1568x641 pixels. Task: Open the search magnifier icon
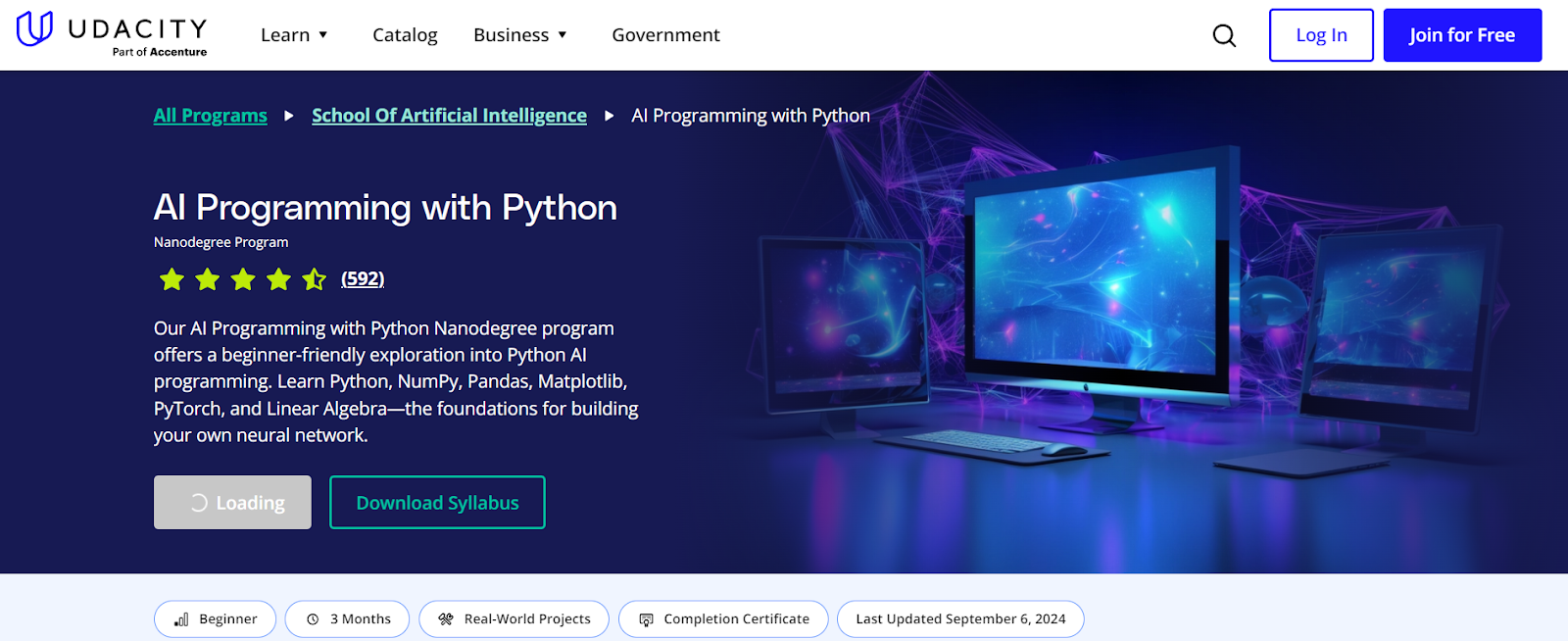coord(1224,35)
